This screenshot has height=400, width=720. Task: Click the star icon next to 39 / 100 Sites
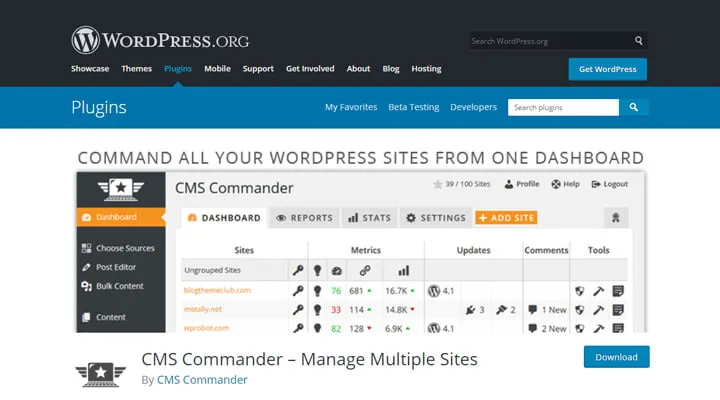438,184
